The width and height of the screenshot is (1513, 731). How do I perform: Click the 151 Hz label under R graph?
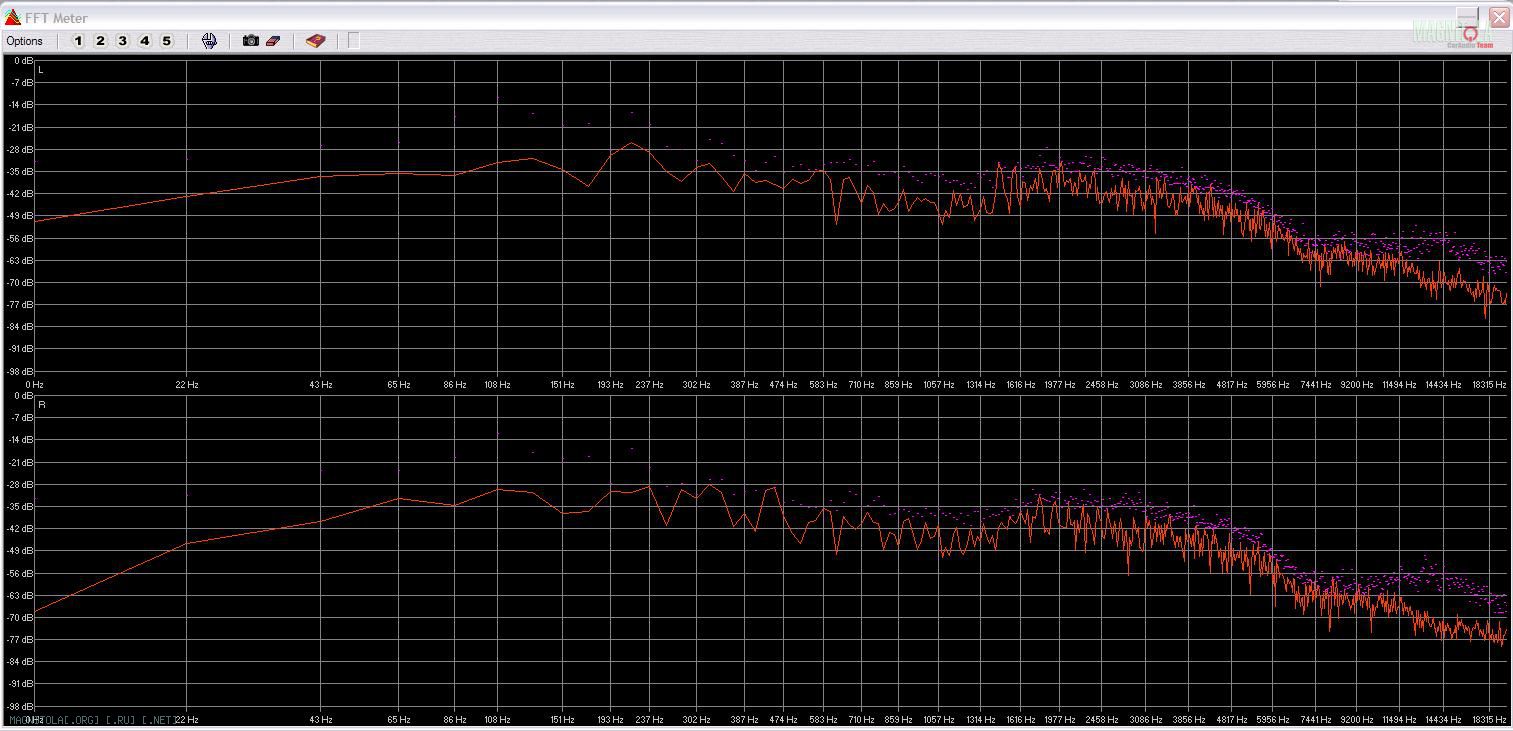[562, 719]
